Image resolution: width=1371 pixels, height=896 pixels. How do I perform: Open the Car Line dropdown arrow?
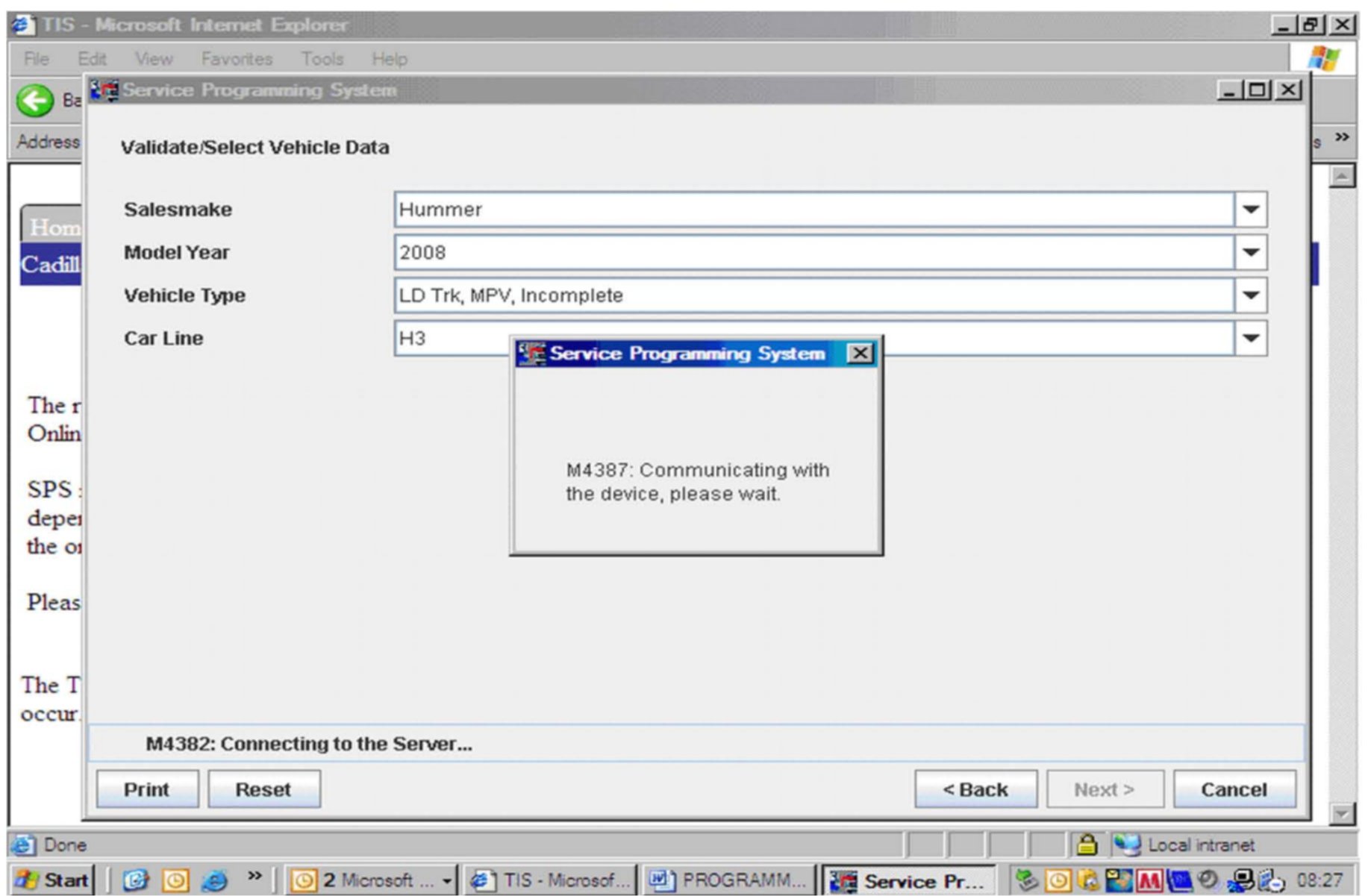[x=1251, y=339]
